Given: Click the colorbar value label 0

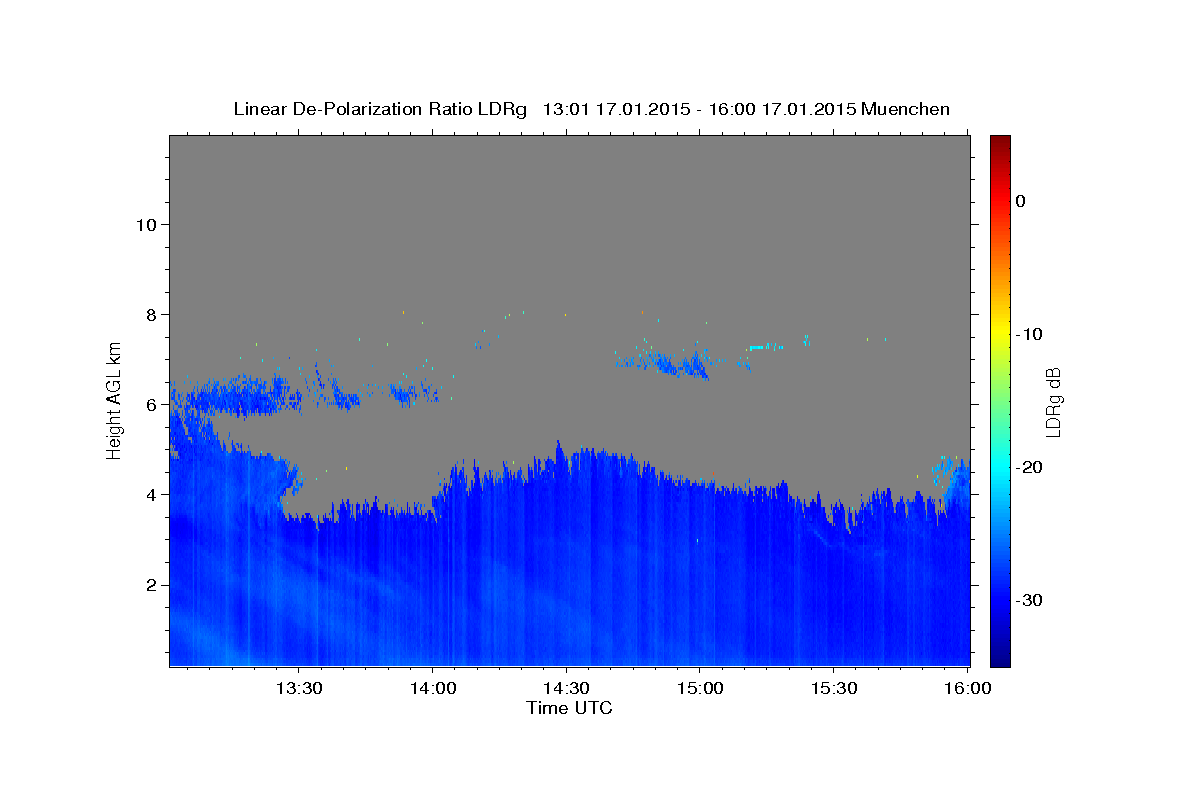Looking at the screenshot, I should 1021,201.
